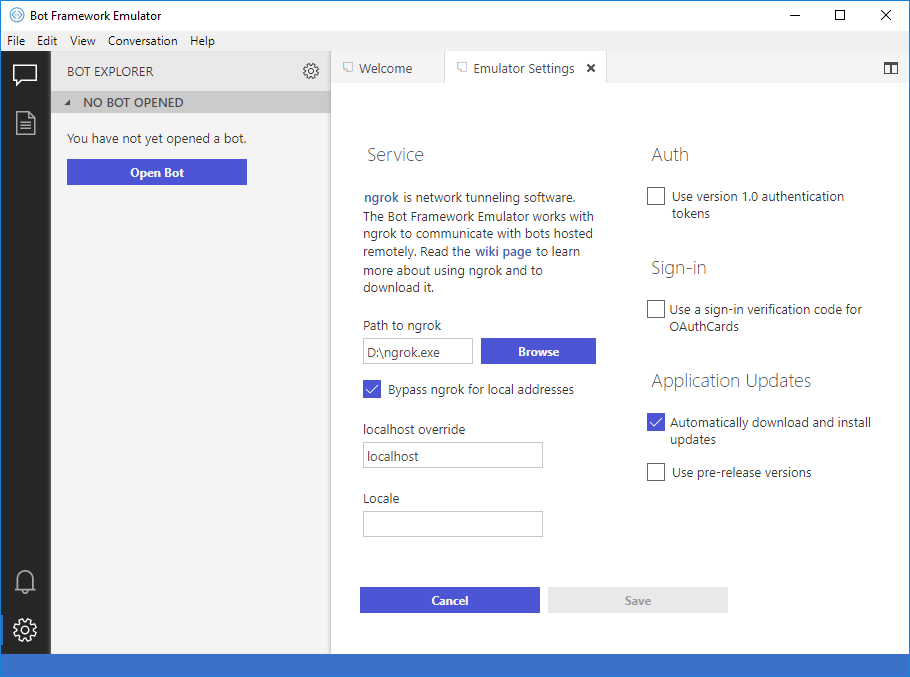This screenshot has width=910, height=677.
Task: Open settings with the sidebar gear icon
Action: (x=25, y=629)
